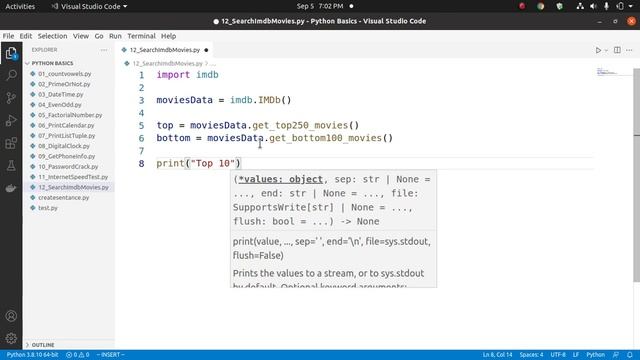The width and height of the screenshot is (640, 360).
Task: Change end of line sequence LF
Action: [x=576, y=355]
